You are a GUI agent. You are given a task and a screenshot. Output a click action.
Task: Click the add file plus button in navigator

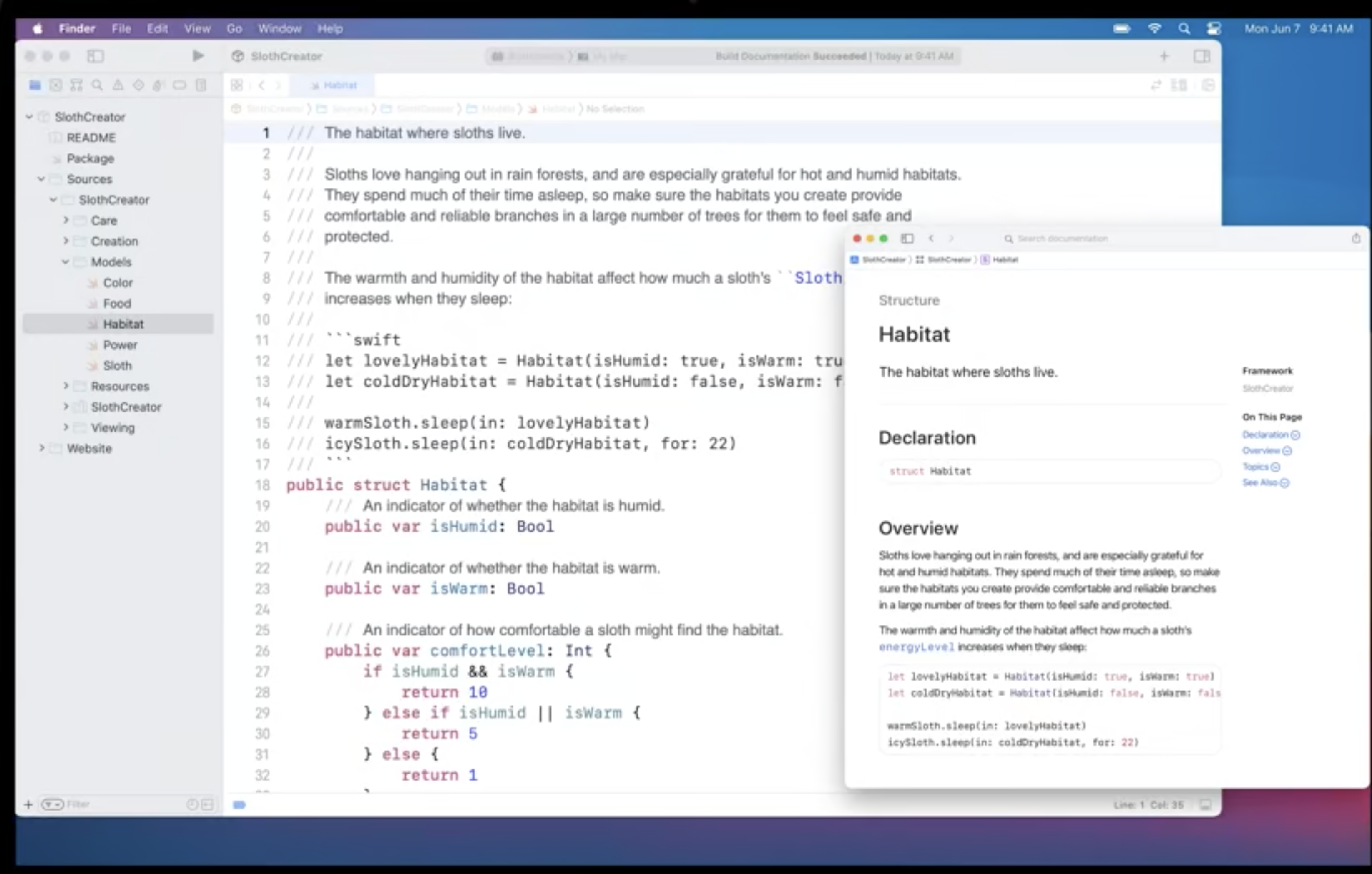(28, 804)
